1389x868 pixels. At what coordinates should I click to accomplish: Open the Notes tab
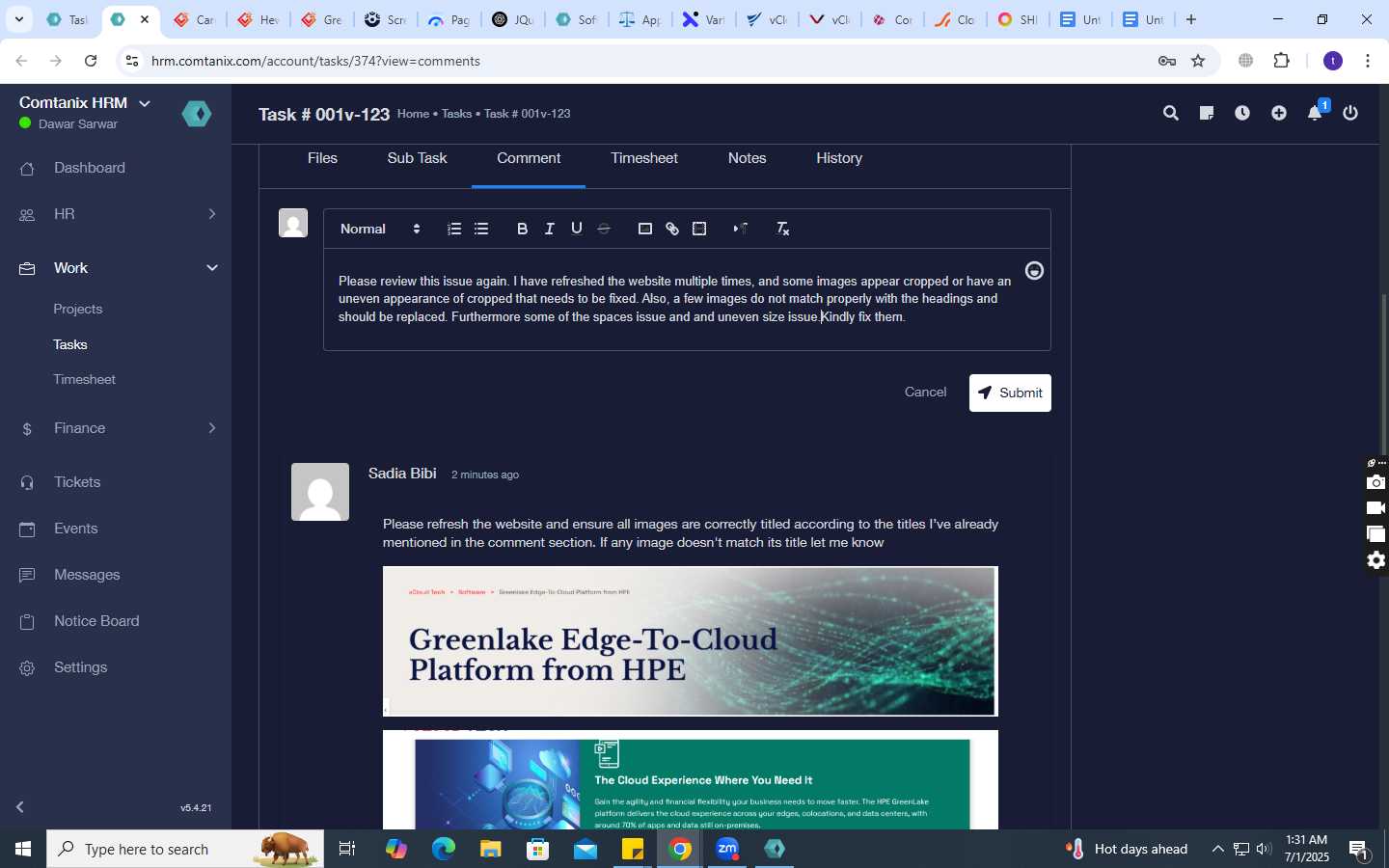click(x=747, y=158)
